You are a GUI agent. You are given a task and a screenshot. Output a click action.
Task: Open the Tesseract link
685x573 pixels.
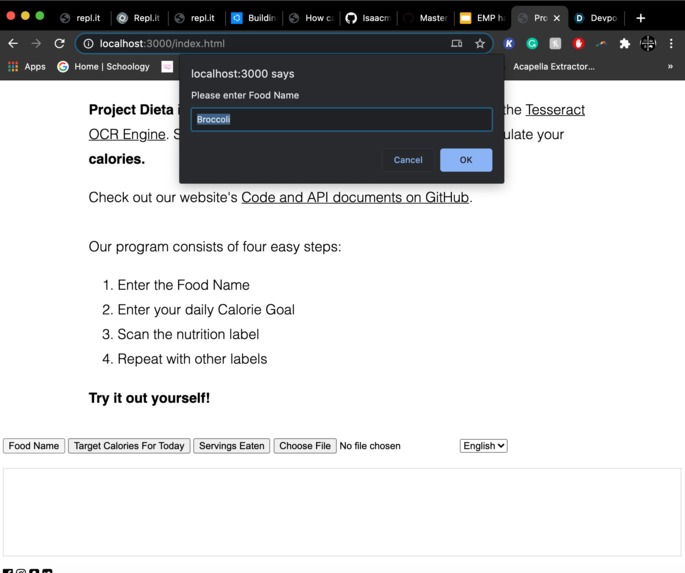(x=555, y=110)
